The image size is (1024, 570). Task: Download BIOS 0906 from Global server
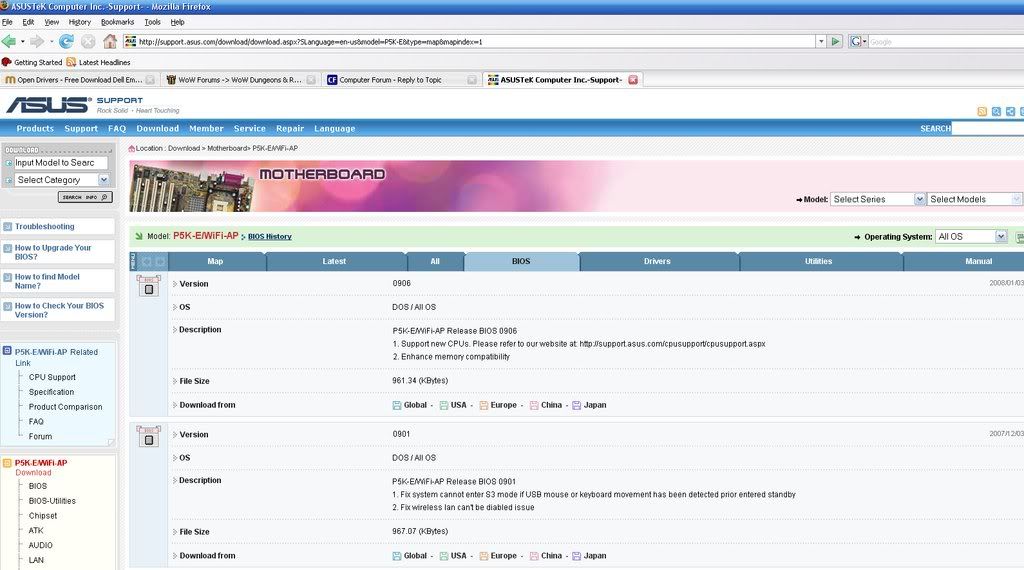click(x=409, y=405)
